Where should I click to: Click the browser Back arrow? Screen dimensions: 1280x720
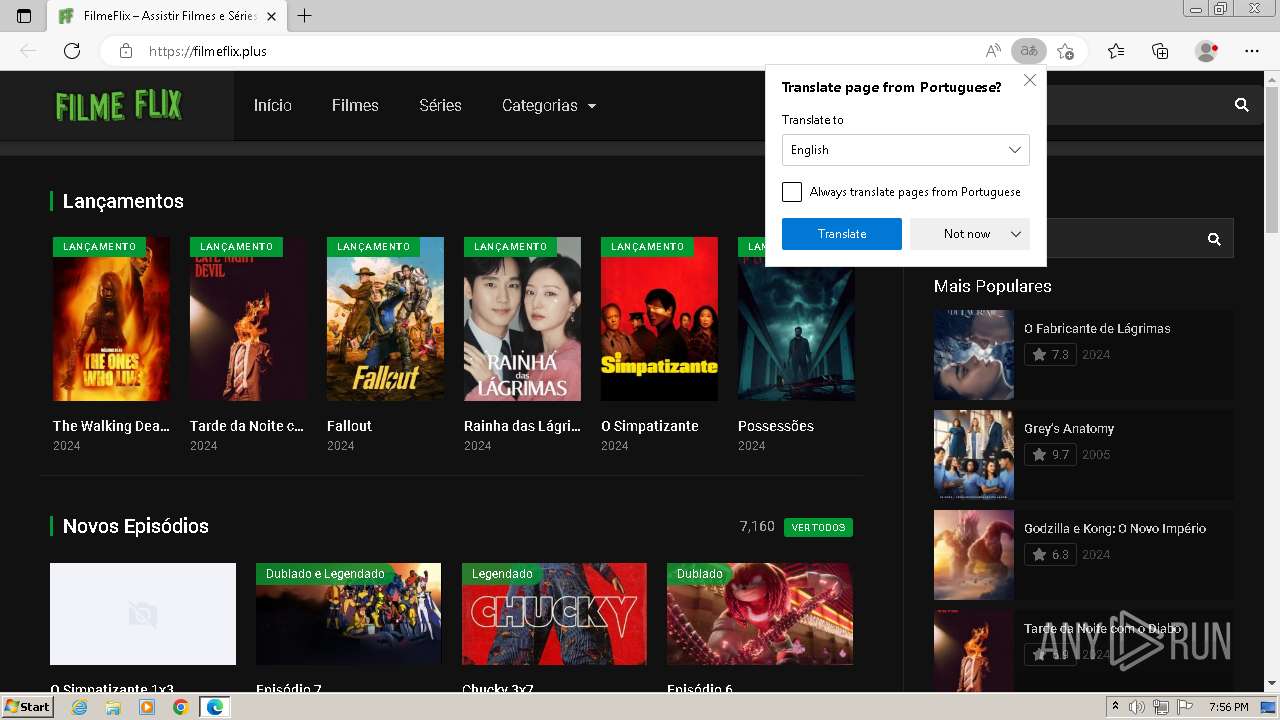click(x=28, y=51)
